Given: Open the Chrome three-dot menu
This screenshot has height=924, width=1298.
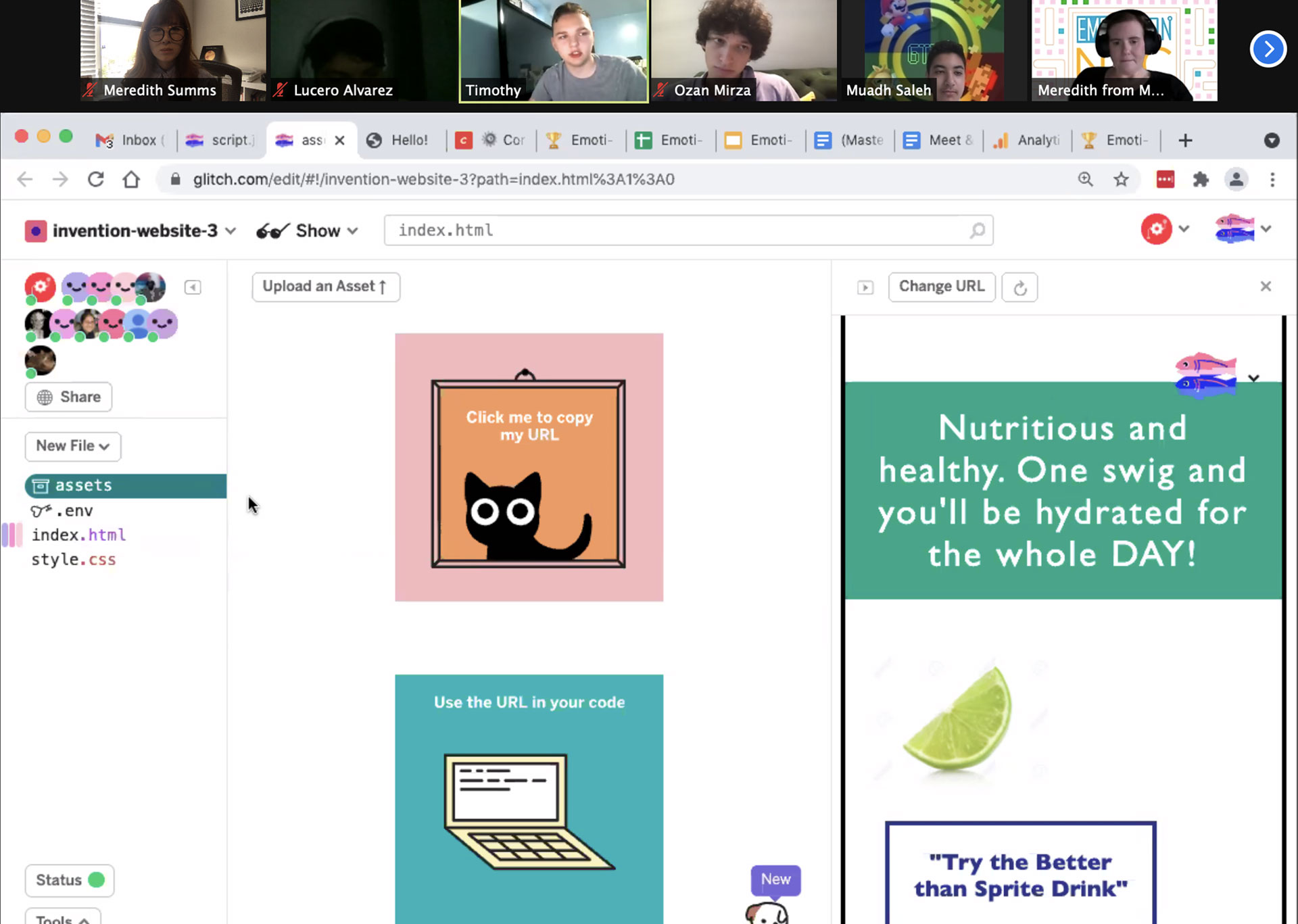Looking at the screenshot, I should tap(1272, 179).
